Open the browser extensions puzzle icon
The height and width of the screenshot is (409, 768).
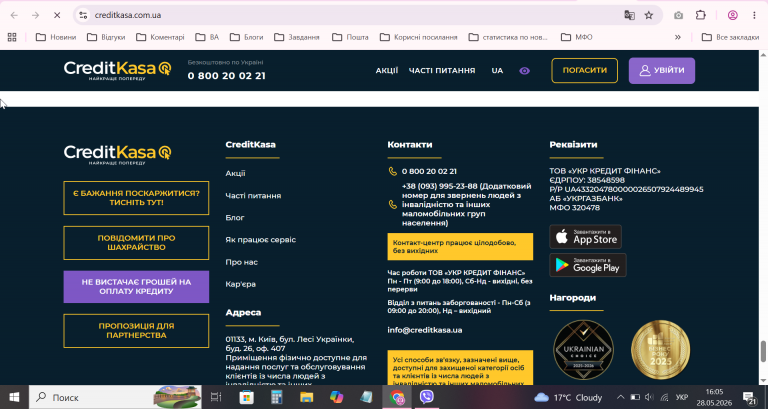pos(701,15)
